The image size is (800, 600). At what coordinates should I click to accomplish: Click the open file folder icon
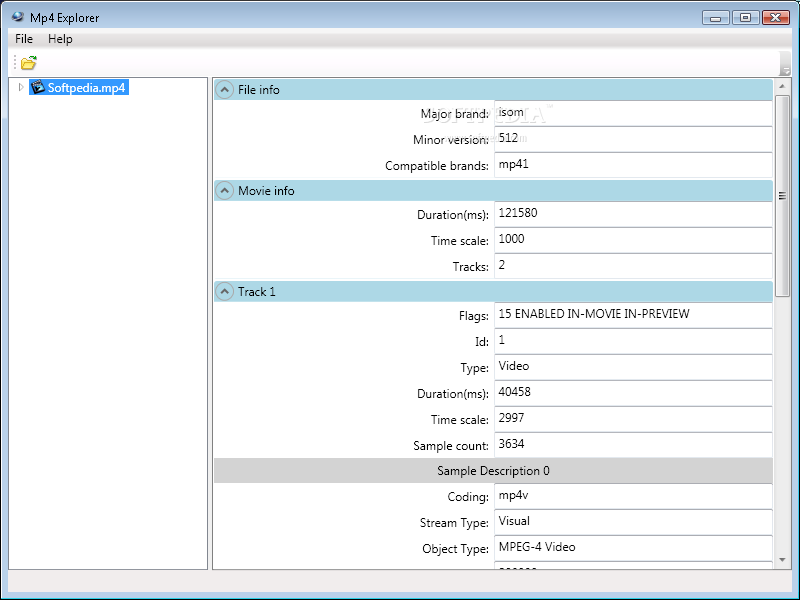click(x=29, y=63)
